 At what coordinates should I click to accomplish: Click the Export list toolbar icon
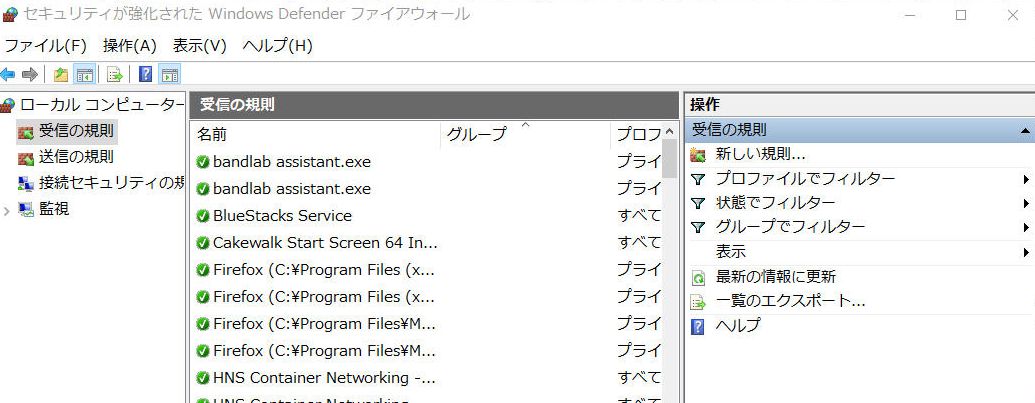(115, 74)
